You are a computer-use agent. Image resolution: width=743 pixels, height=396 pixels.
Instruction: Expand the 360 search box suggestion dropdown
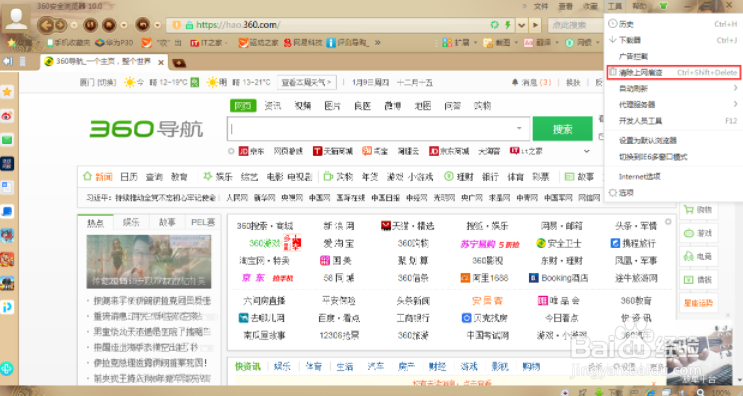[519, 128]
